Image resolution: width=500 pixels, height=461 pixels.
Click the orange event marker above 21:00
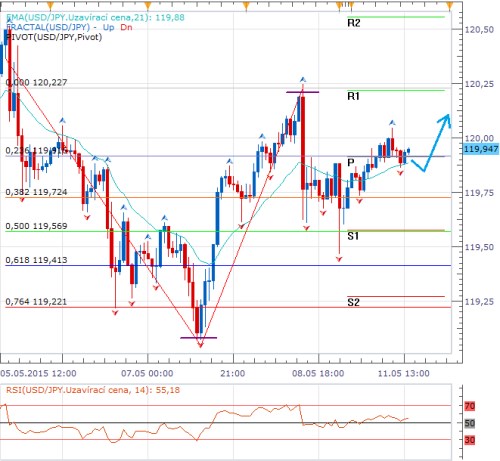(x=246, y=5)
